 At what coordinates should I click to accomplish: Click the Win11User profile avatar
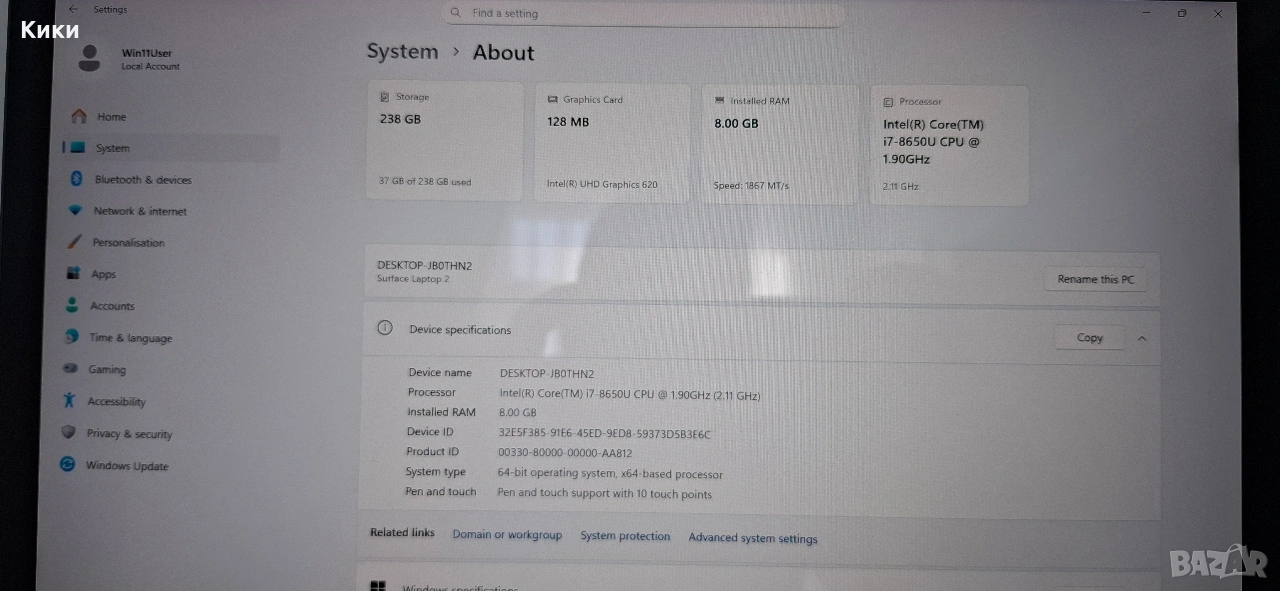click(90, 58)
